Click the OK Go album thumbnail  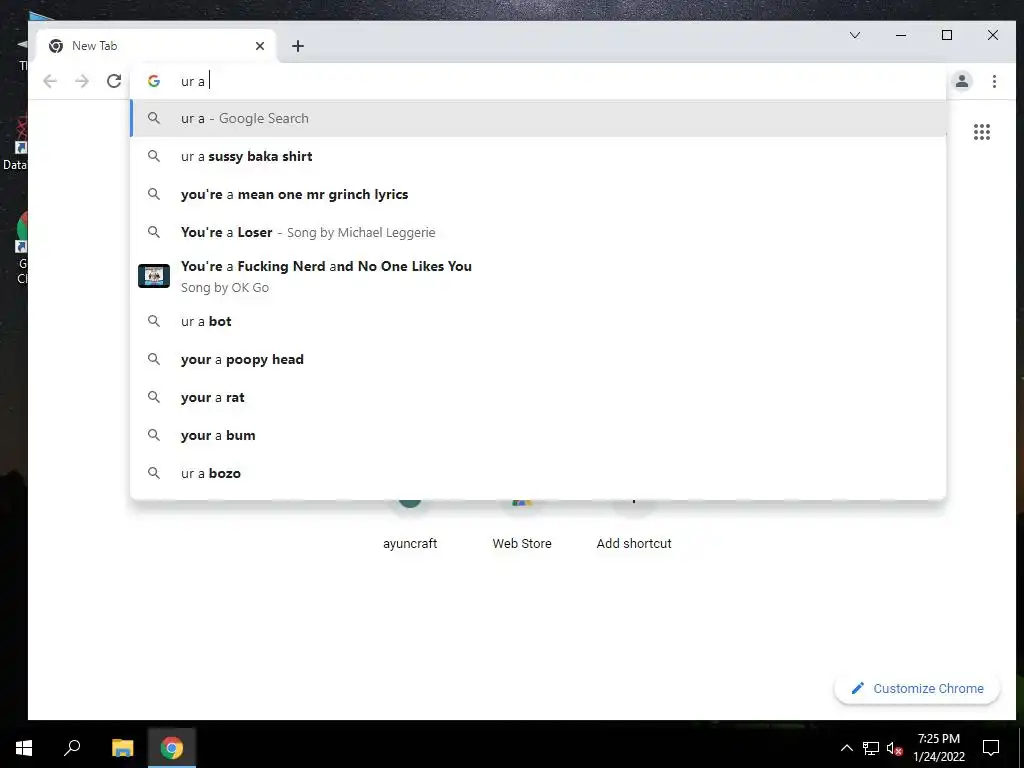coord(154,276)
